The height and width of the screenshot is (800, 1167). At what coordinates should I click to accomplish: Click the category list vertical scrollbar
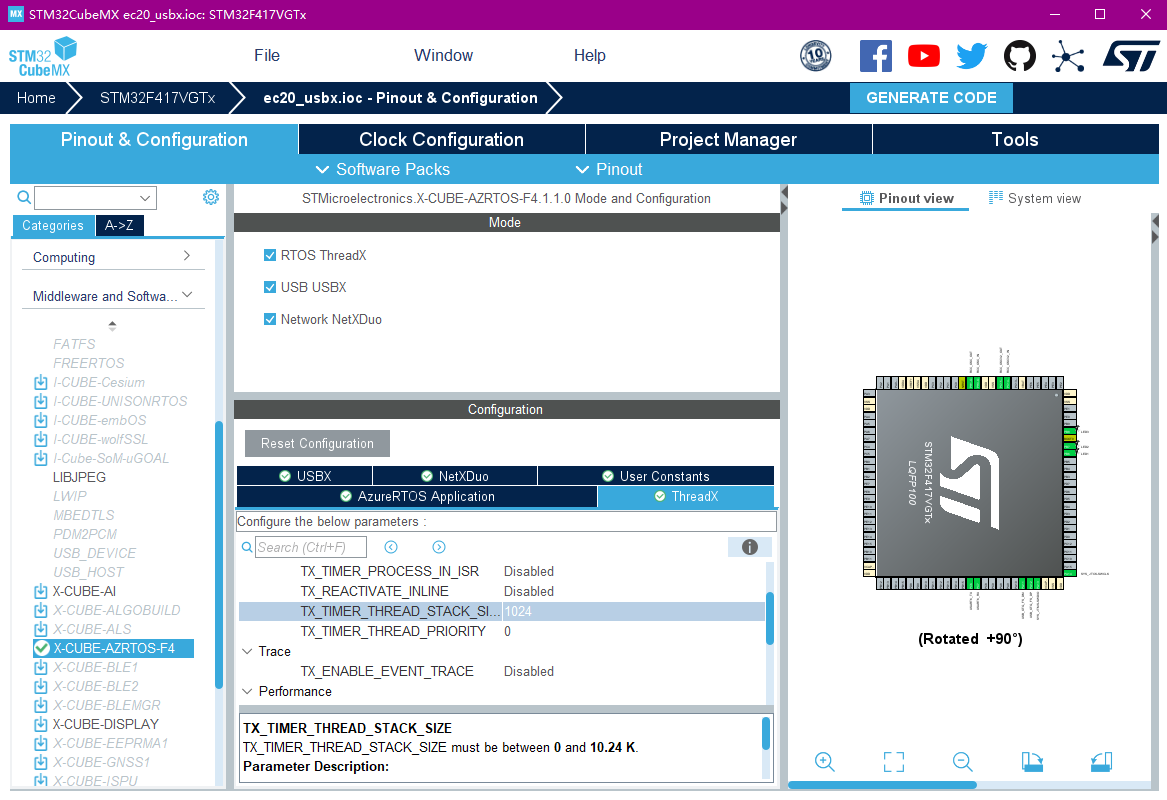pos(219,555)
